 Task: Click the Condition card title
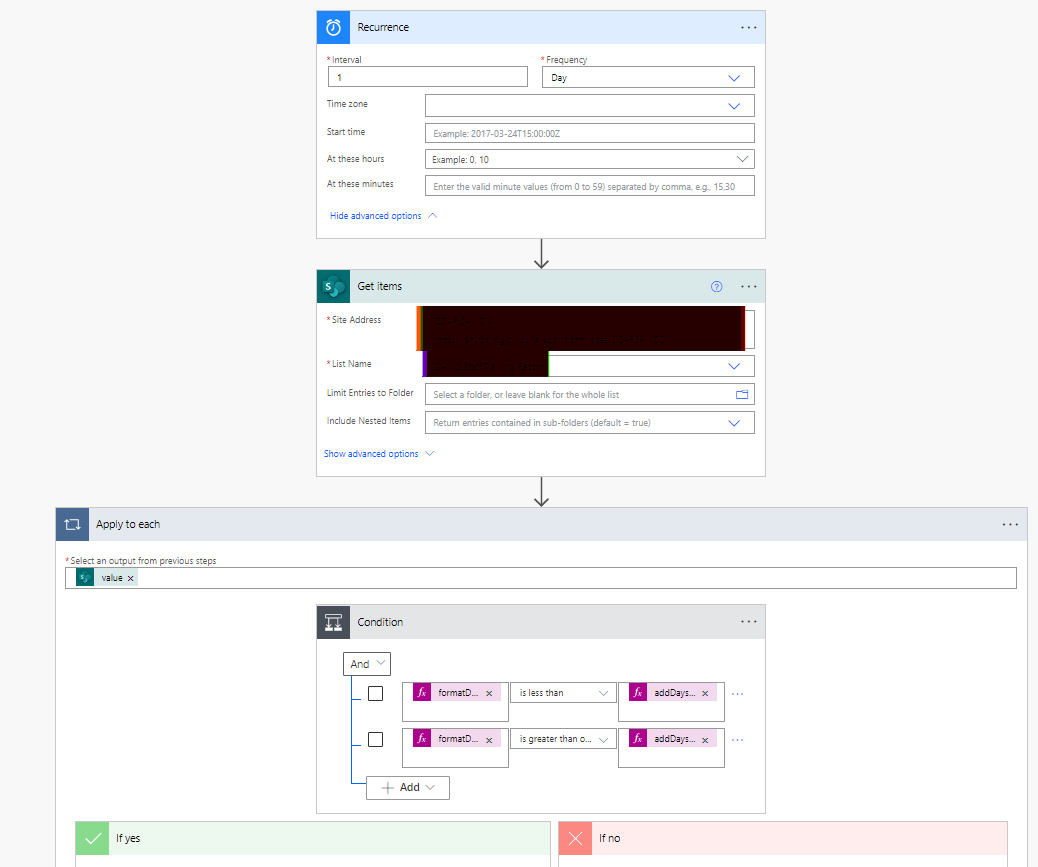(x=380, y=622)
